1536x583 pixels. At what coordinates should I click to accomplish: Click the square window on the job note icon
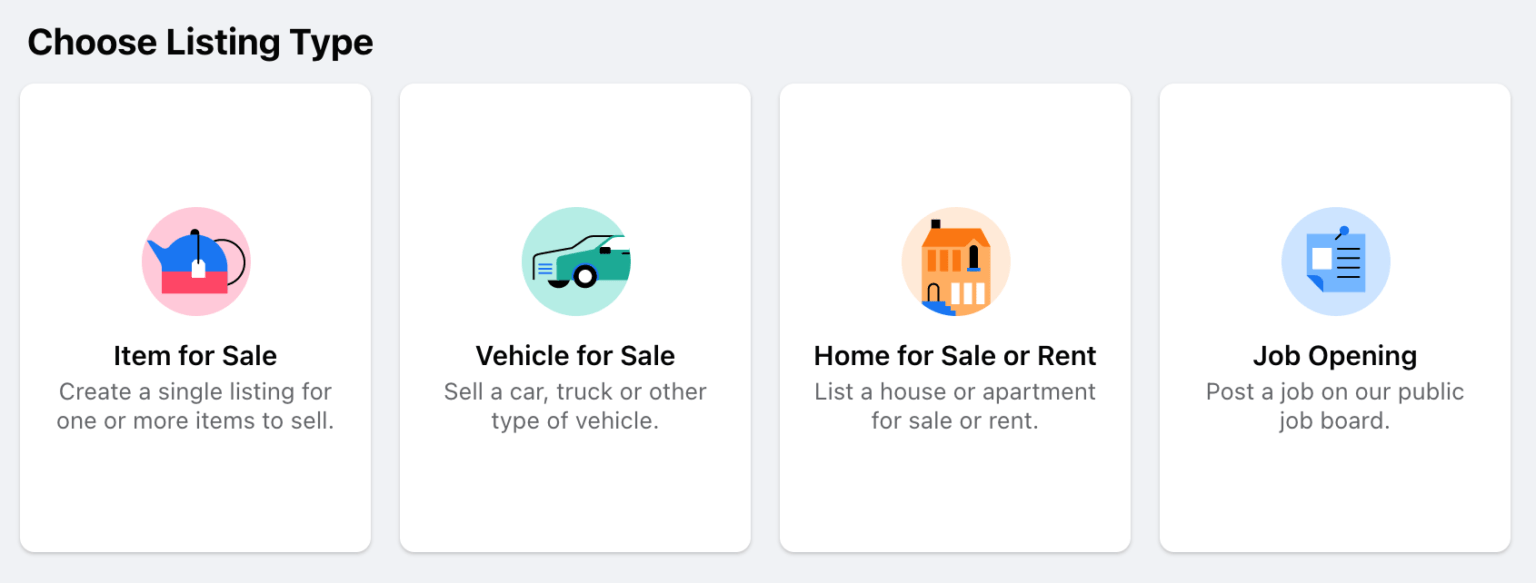click(x=1322, y=258)
